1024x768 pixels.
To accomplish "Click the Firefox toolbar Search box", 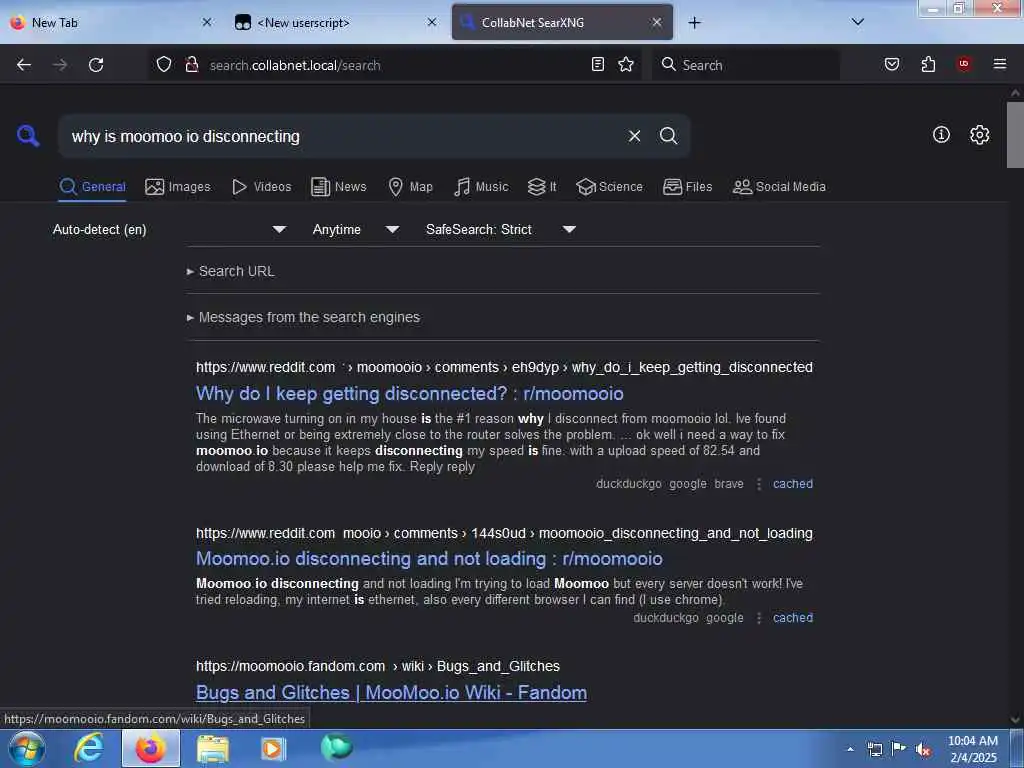I will coord(746,65).
